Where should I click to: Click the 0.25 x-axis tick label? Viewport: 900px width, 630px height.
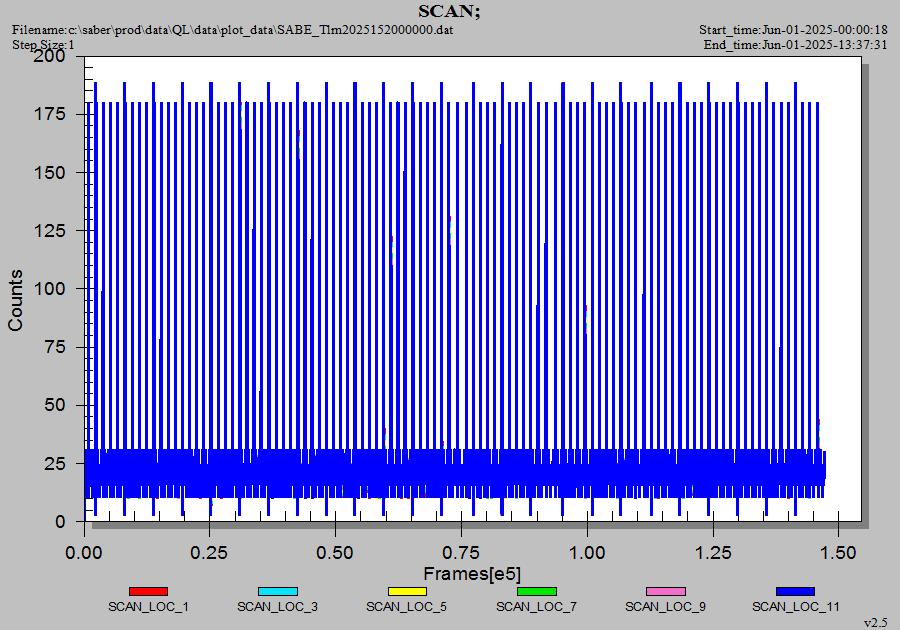point(210,553)
